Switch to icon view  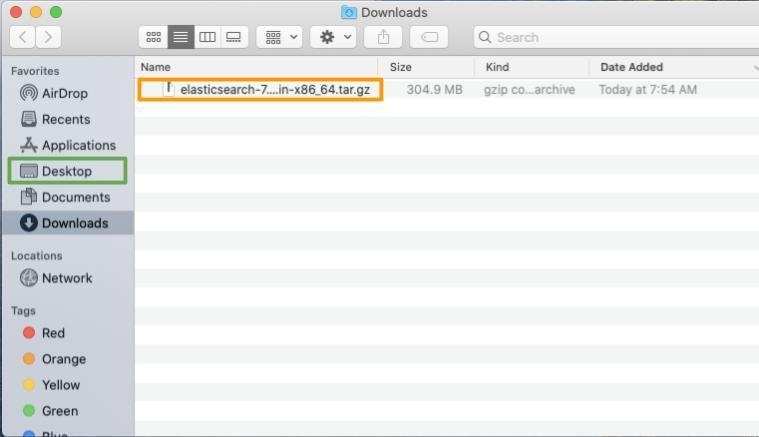(153, 37)
